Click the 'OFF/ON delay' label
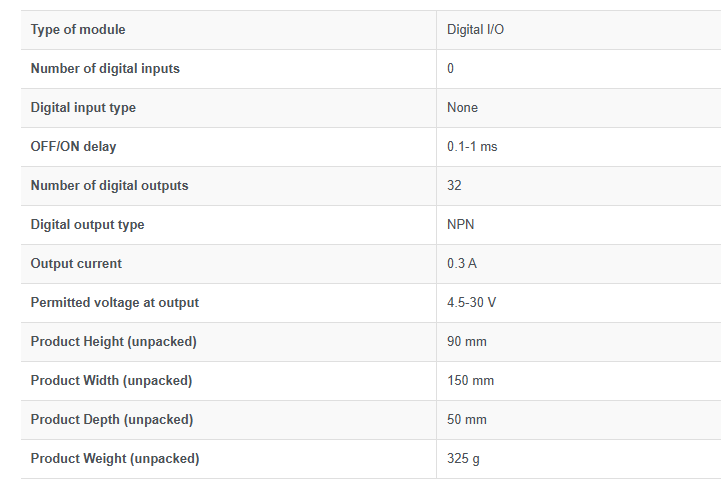Viewport: 721px width, 501px height. tap(73, 147)
